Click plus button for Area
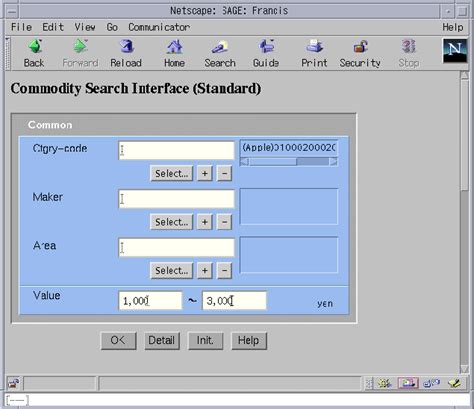The height and width of the screenshot is (409, 474). 205,270
